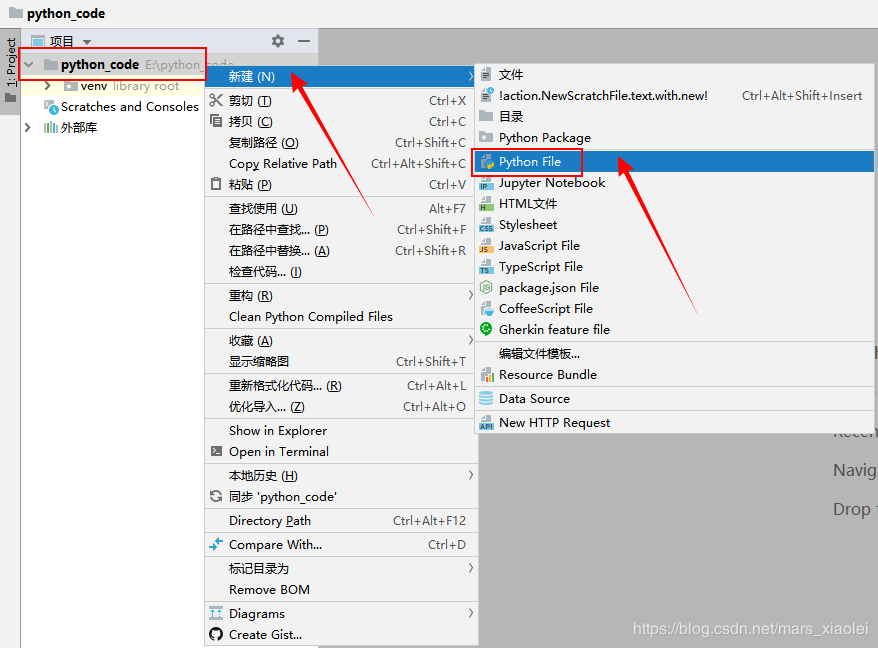
Task: Click the Data Source database icon
Action: (487, 398)
